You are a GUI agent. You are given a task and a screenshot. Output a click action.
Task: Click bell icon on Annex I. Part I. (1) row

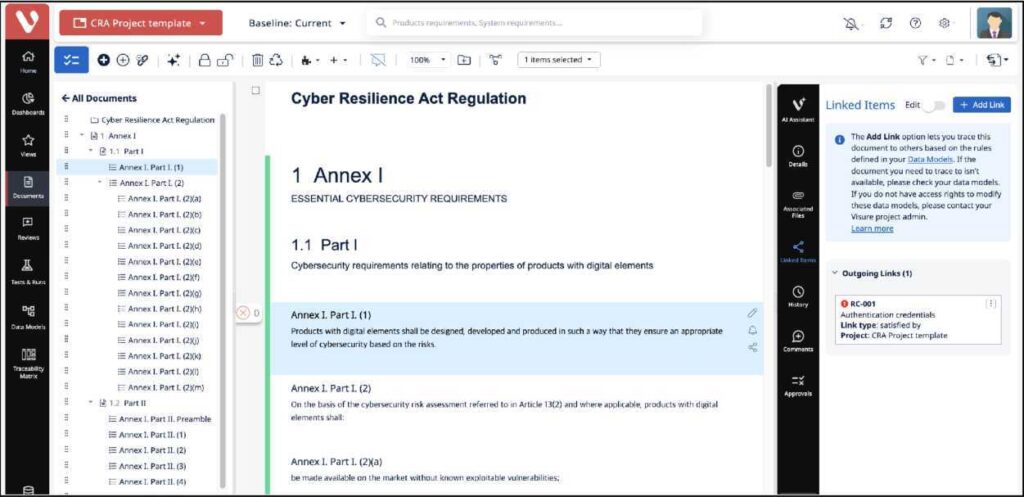(x=752, y=330)
